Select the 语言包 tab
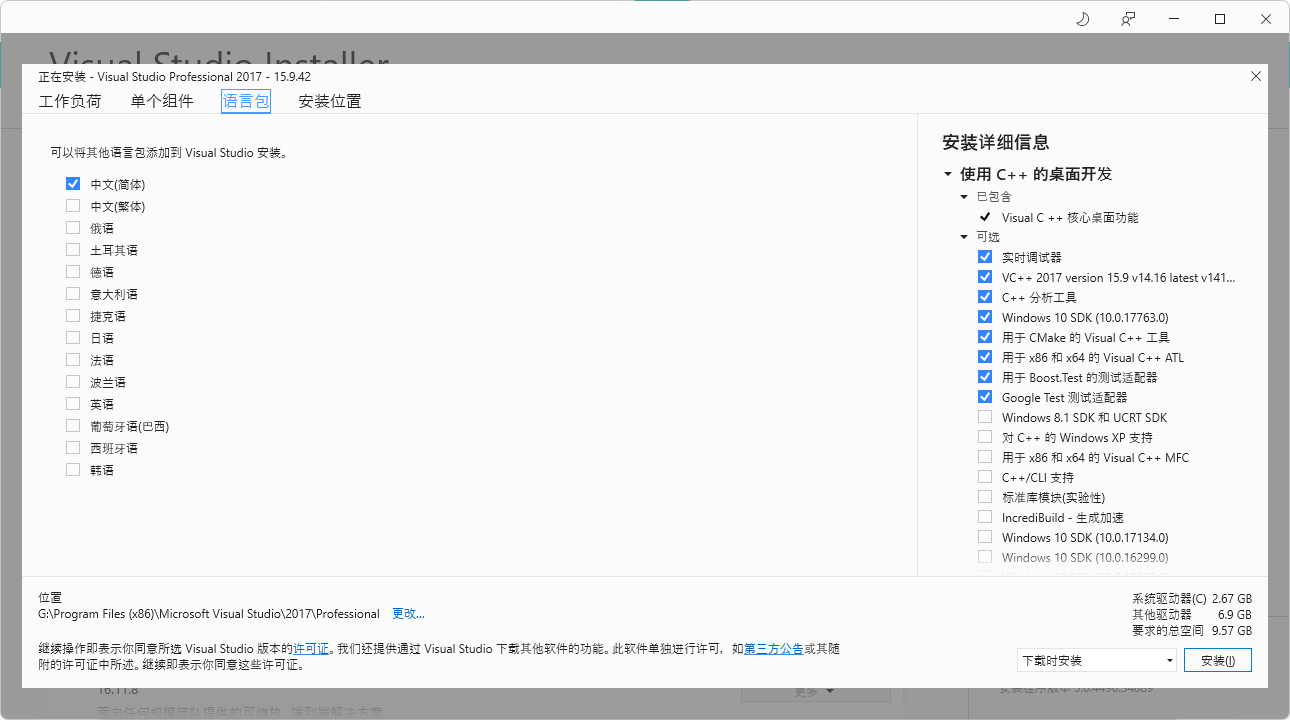The height and width of the screenshot is (720, 1290). coord(246,101)
